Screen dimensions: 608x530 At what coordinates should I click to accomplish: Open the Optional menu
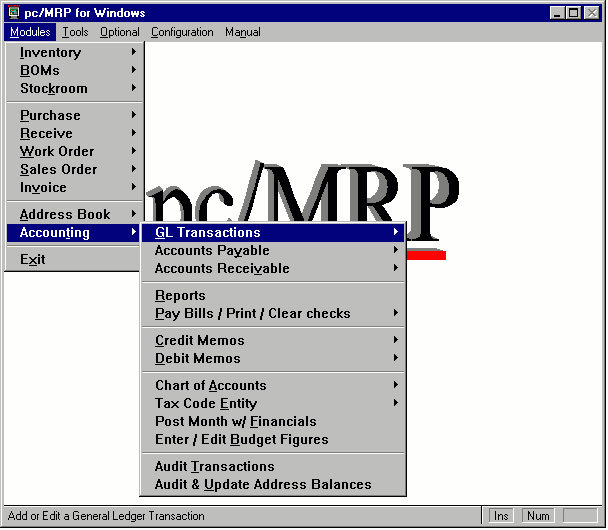[119, 32]
